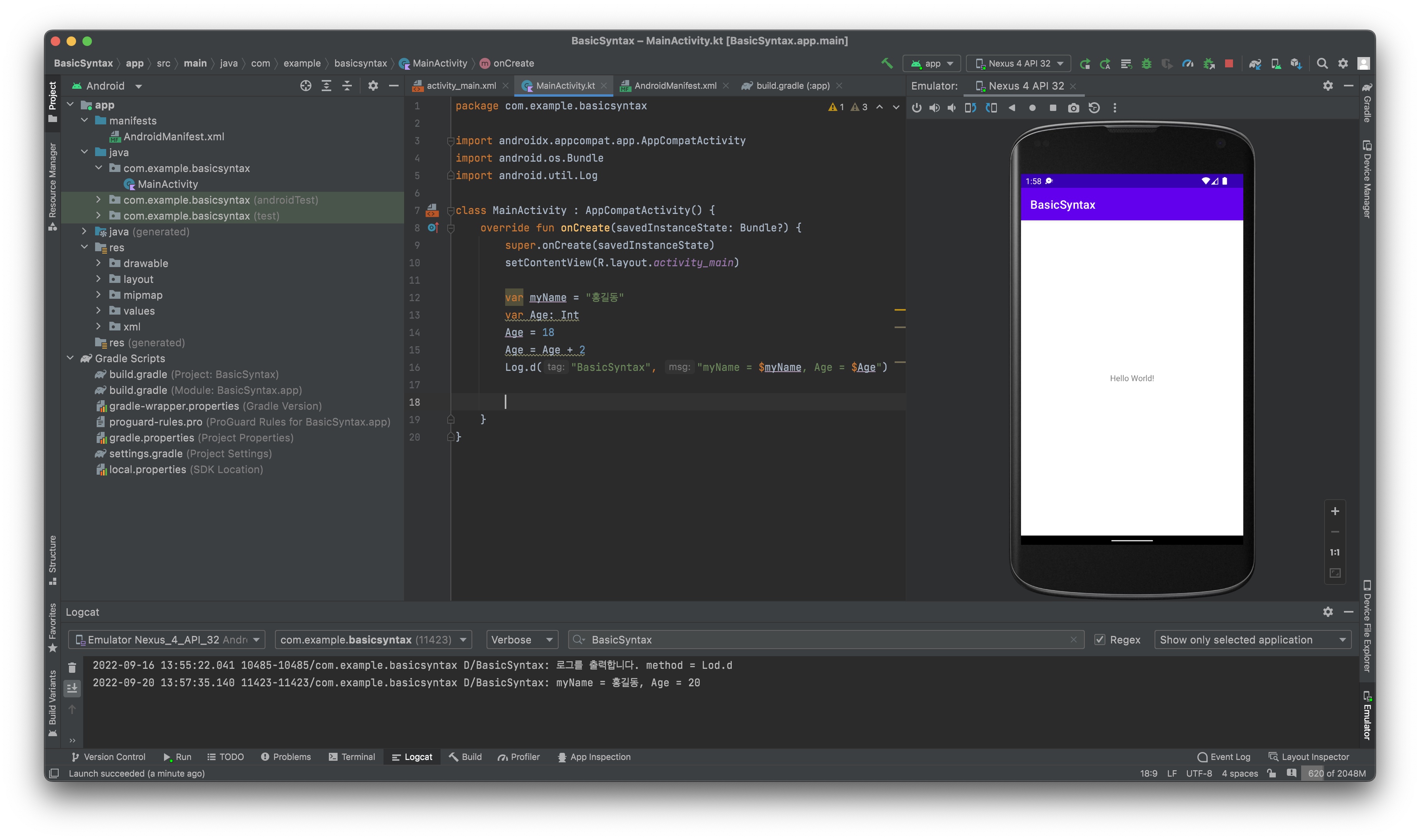Click the Rerun app icon

tap(1084, 63)
